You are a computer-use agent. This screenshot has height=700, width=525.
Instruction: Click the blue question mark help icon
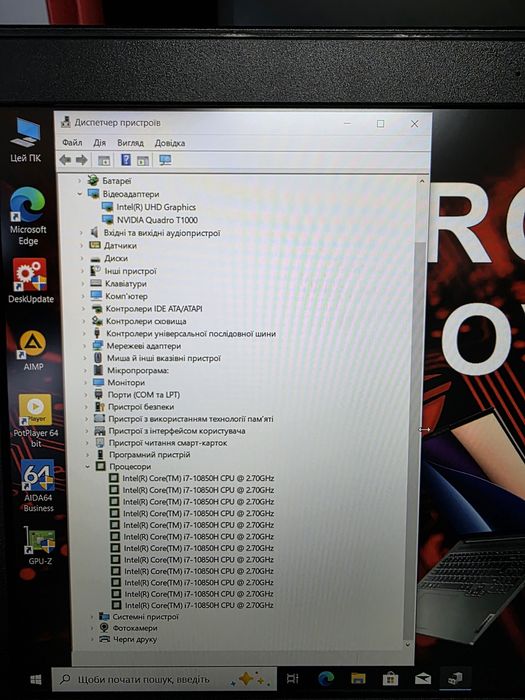pos(126,160)
